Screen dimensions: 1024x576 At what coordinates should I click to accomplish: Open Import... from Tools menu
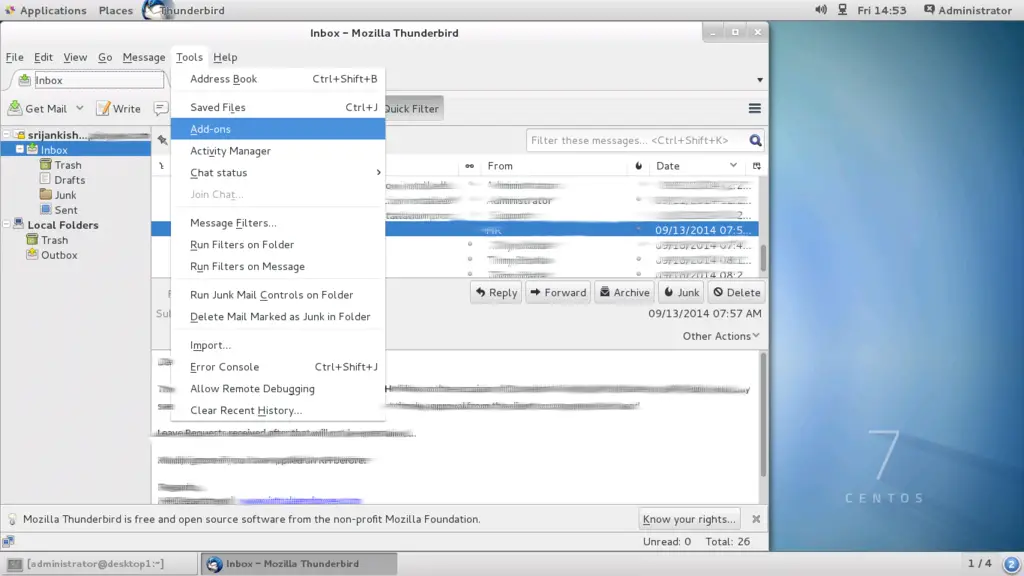click(278, 345)
